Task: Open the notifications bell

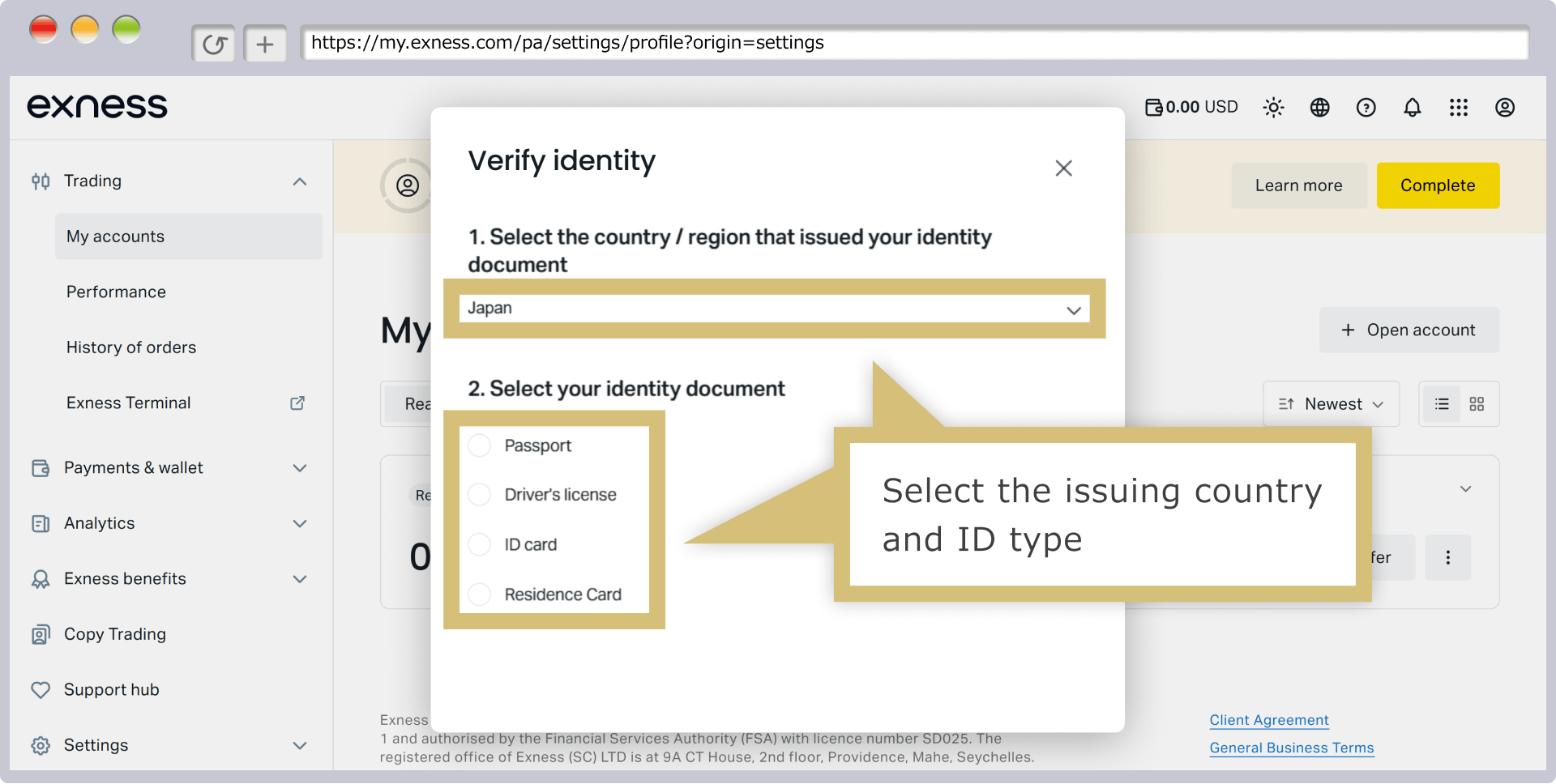Action: [1412, 107]
